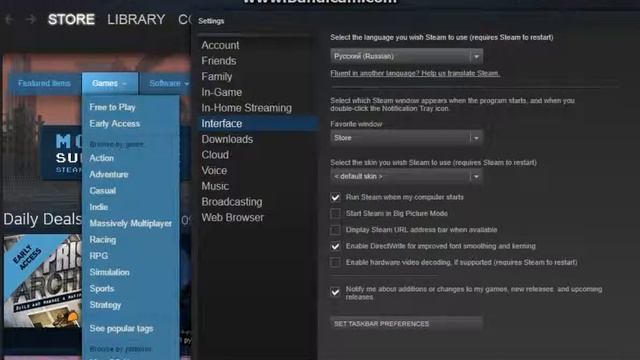Select Massively Multiplayer genre

coord(131,223)
